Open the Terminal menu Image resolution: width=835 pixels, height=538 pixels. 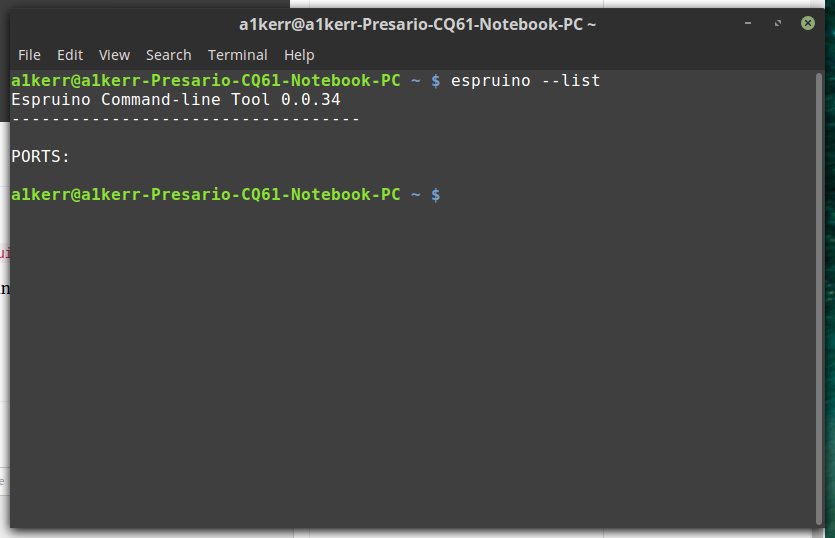[x=238, y=55]
